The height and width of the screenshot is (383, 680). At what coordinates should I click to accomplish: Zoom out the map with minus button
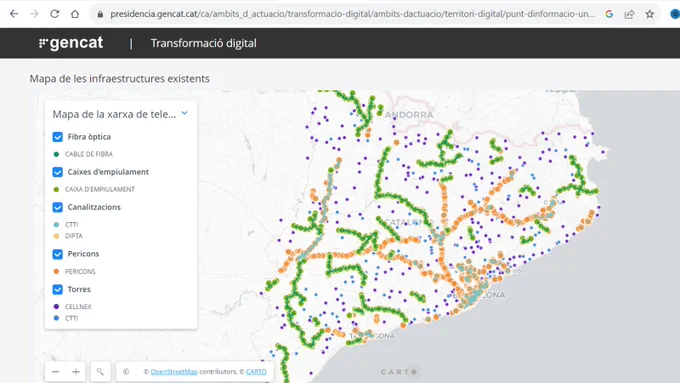[x=55, y=372]
